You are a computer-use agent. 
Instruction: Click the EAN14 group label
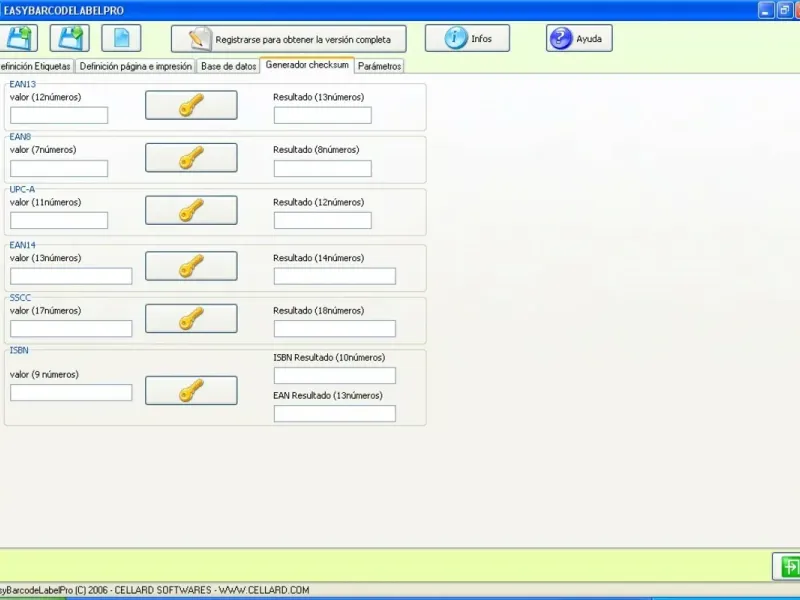coord(22,245)
